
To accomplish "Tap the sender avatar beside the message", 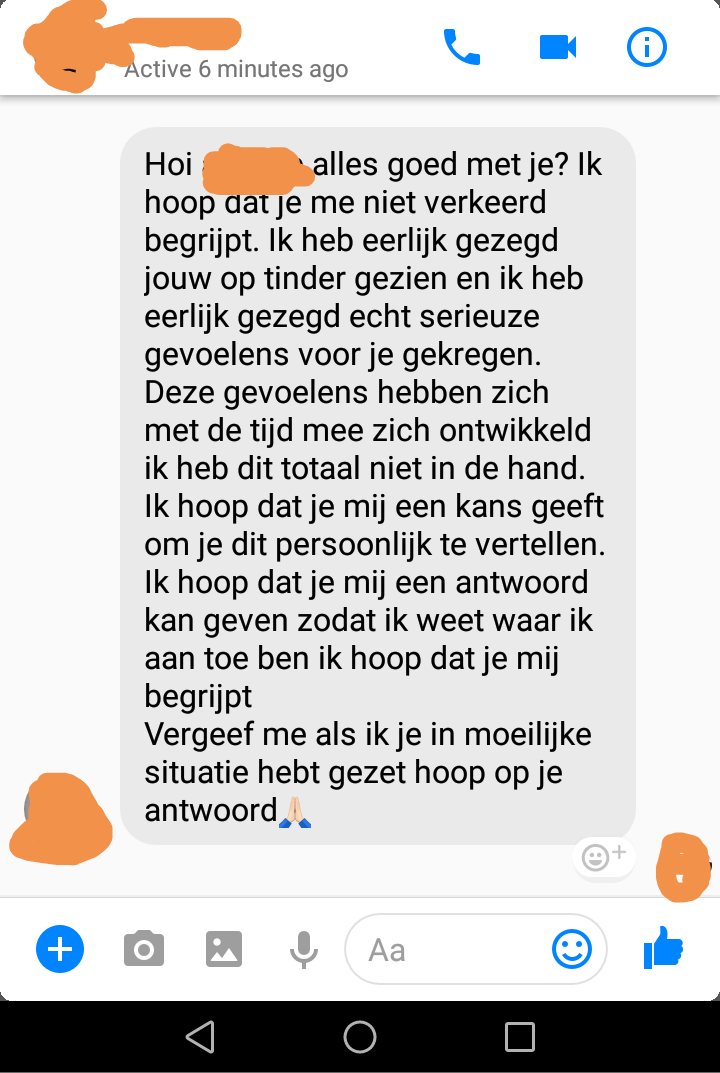I will 60,818.
